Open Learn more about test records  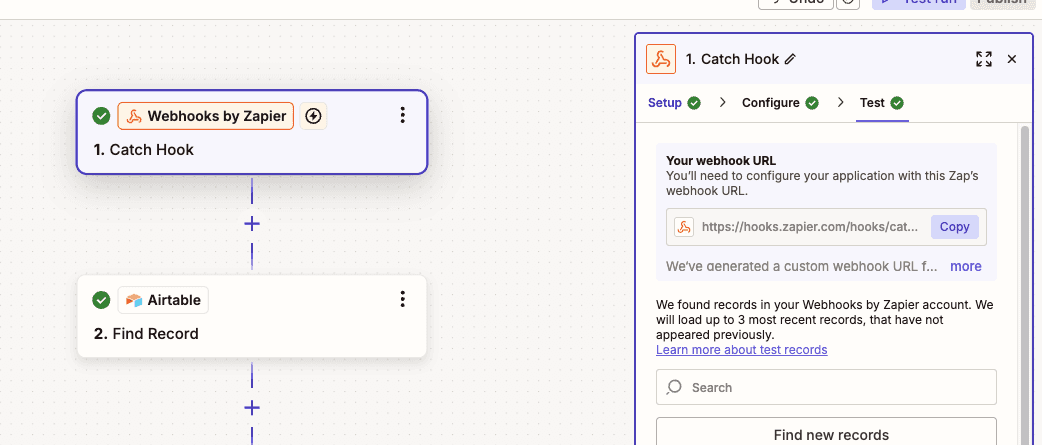coord(742,349)
